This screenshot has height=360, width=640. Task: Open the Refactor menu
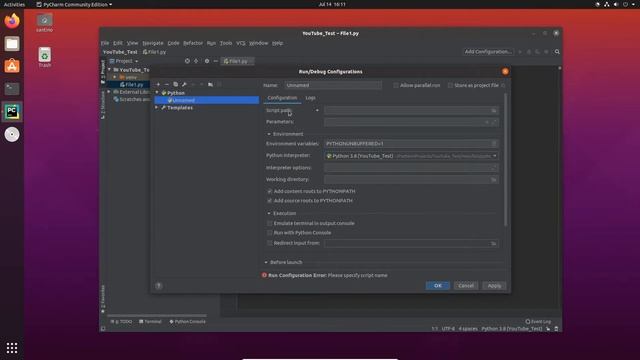(x=193, y=43)
